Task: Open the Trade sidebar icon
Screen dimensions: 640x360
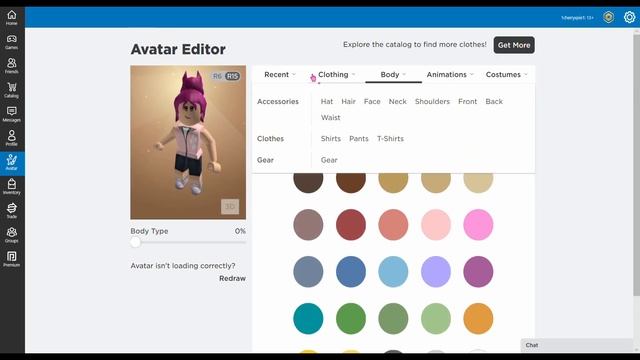Action: pyautogui.click(x=12, y=211)
